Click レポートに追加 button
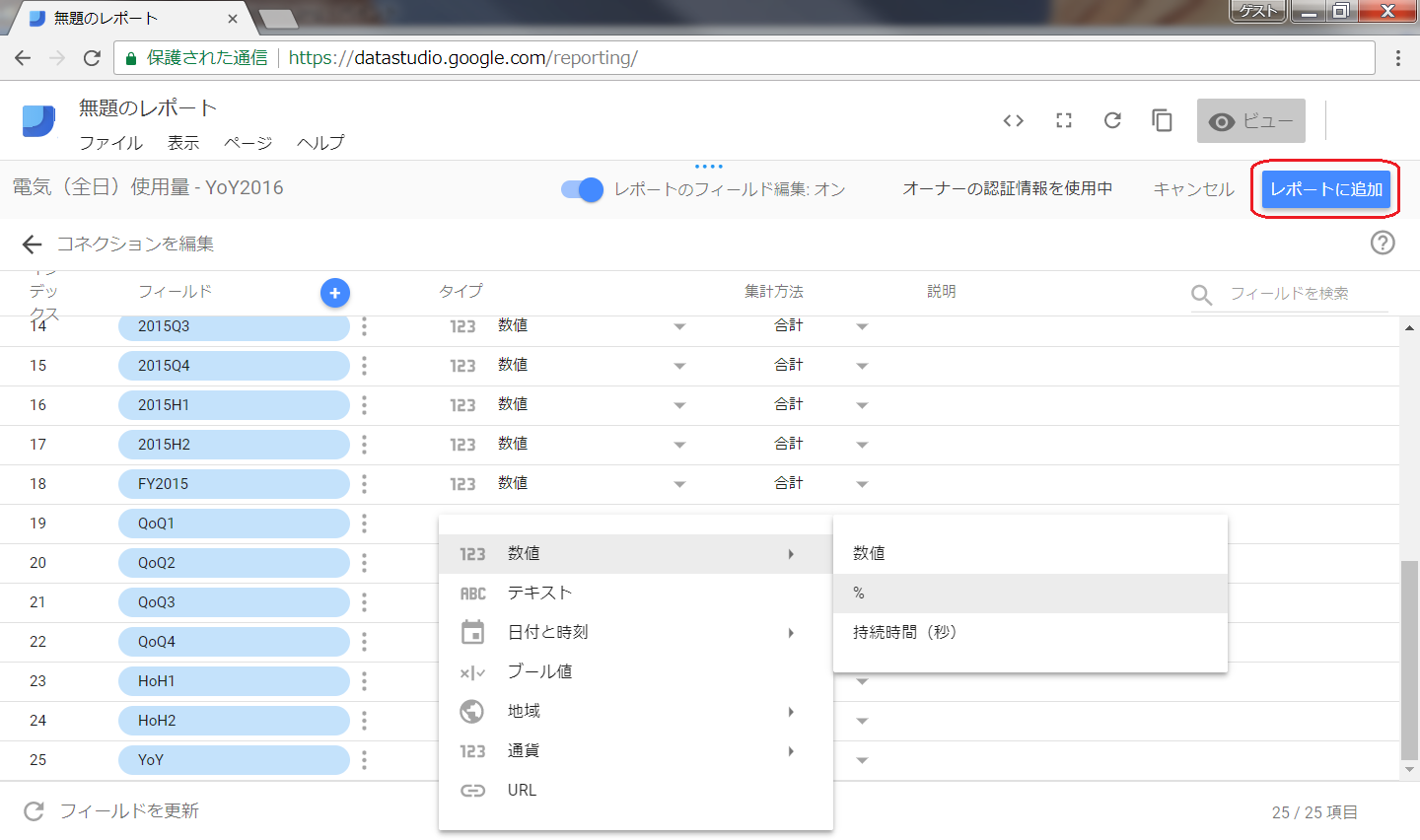The height and width of the screenshot is (840, 1420). tap(1326, 189)
